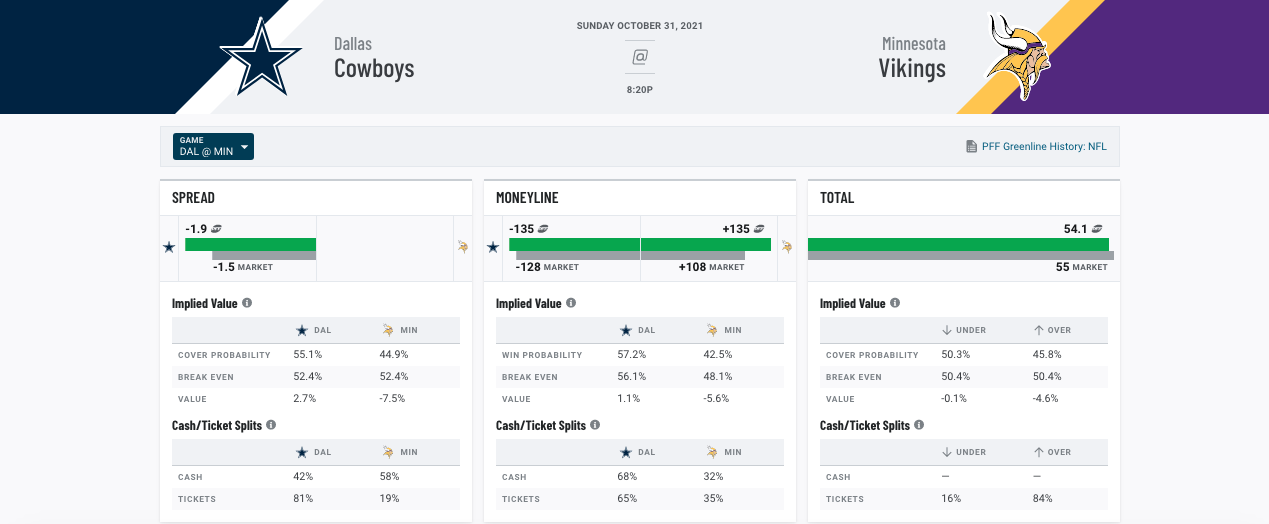Viewport: 1269px width, 524px height.
Task: Click the 84% Over tickets figure
Action: 1042,498
